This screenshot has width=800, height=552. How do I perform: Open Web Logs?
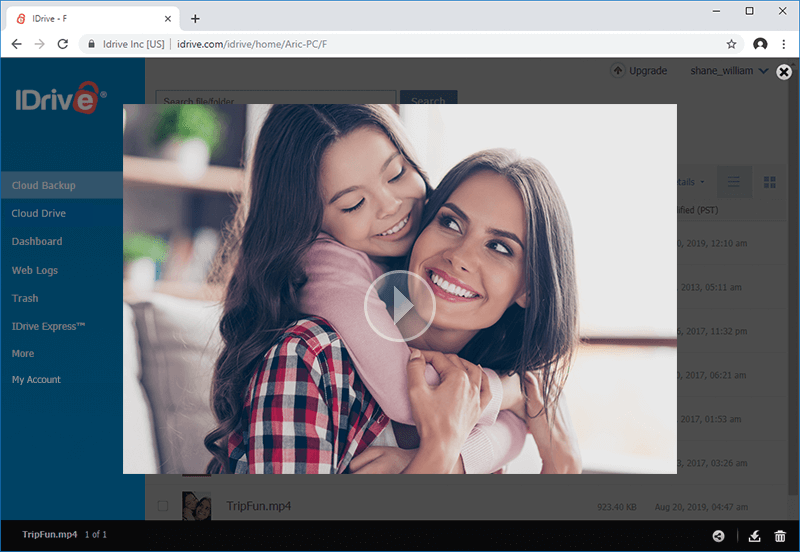(x=35, y=270)
